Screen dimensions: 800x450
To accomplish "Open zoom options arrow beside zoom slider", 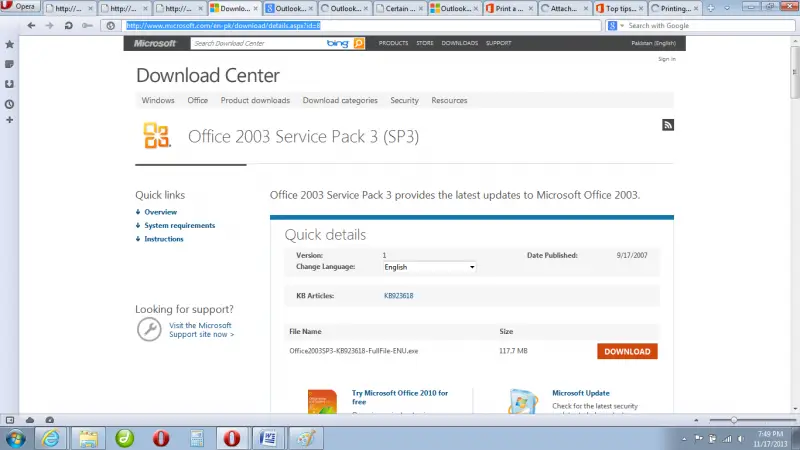I will [x=696, y=420].
